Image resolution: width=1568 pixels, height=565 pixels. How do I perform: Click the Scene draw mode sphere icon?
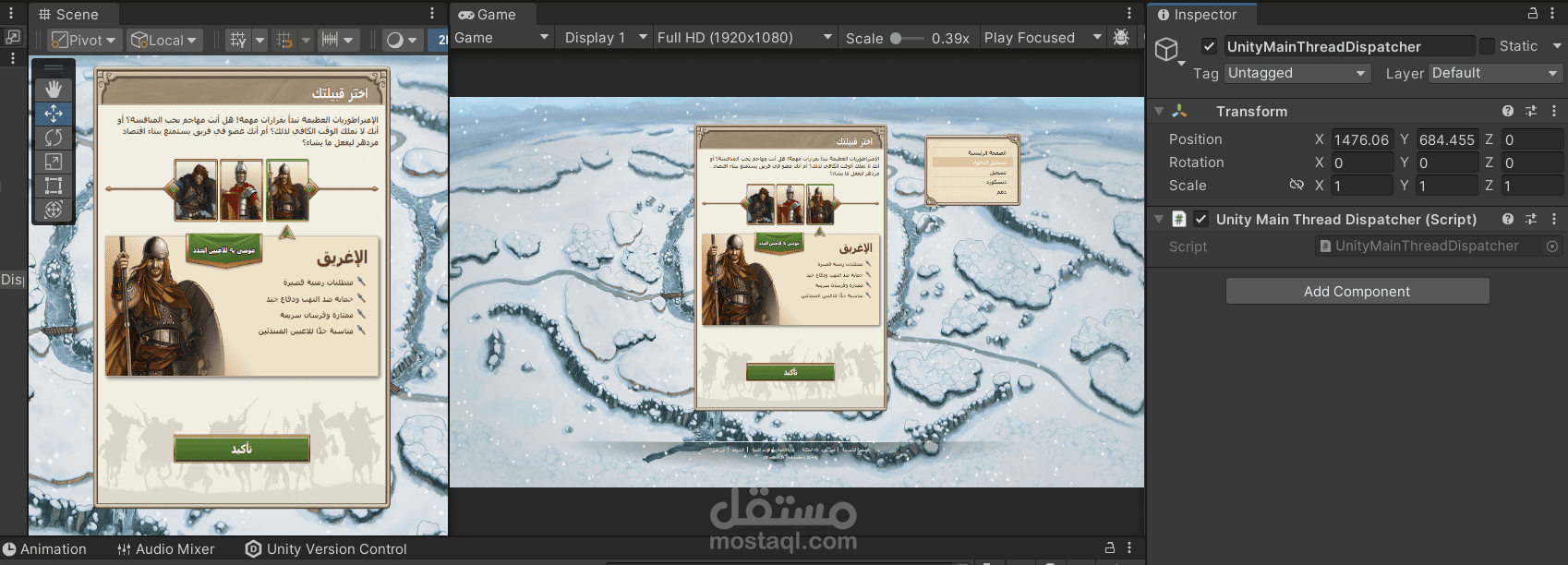[x=395, y=40]
